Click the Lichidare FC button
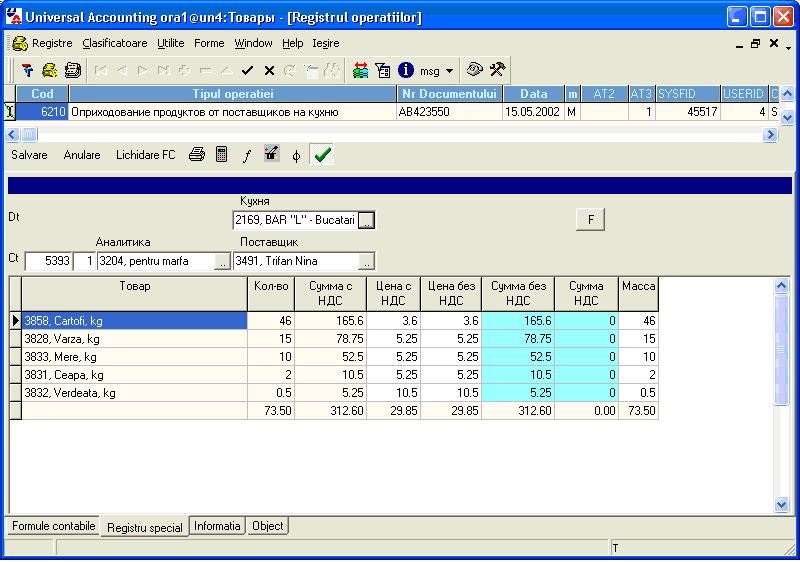 click(145, 155)
